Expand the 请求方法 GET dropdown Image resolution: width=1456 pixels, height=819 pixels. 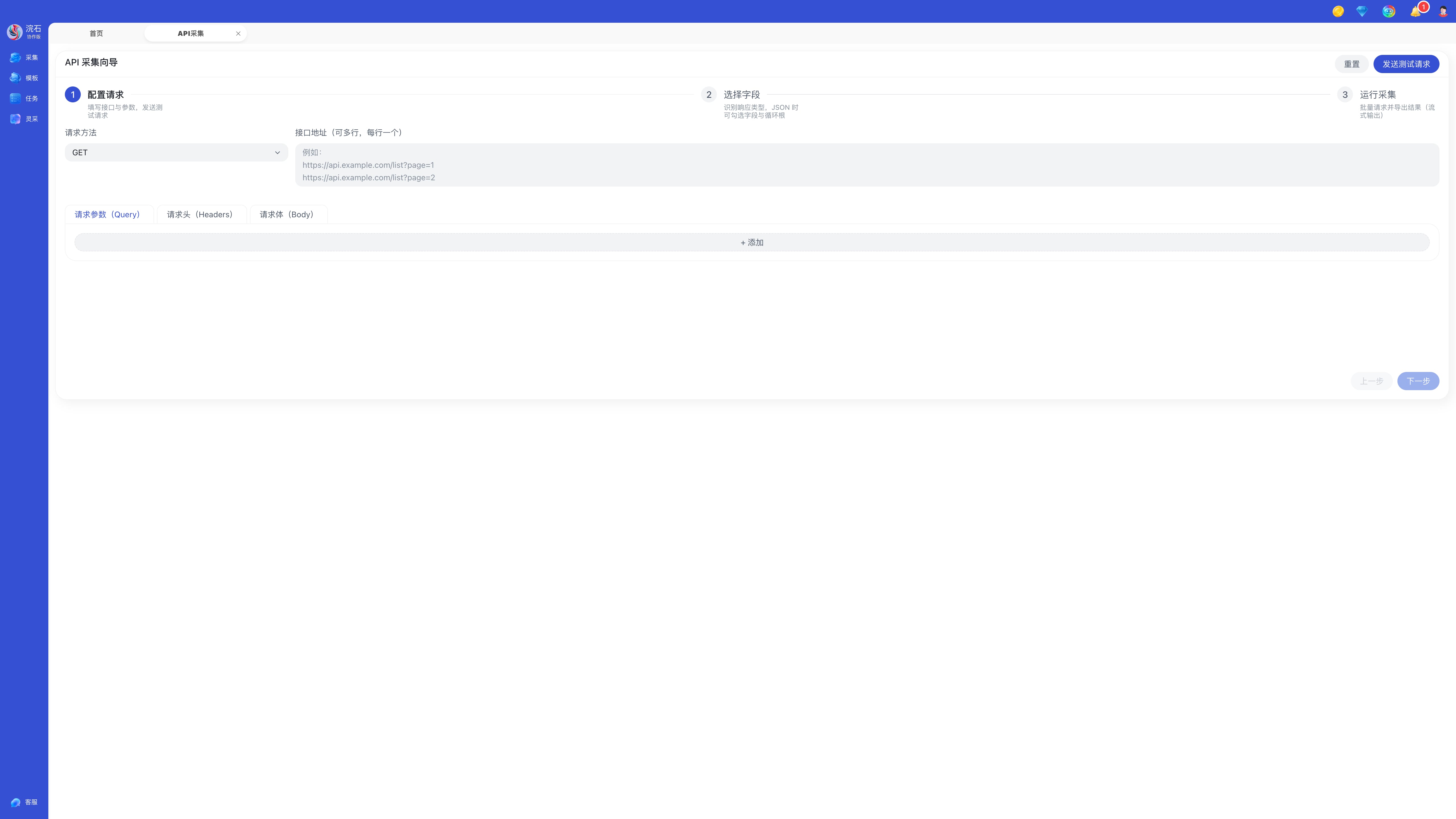(176, 153)
